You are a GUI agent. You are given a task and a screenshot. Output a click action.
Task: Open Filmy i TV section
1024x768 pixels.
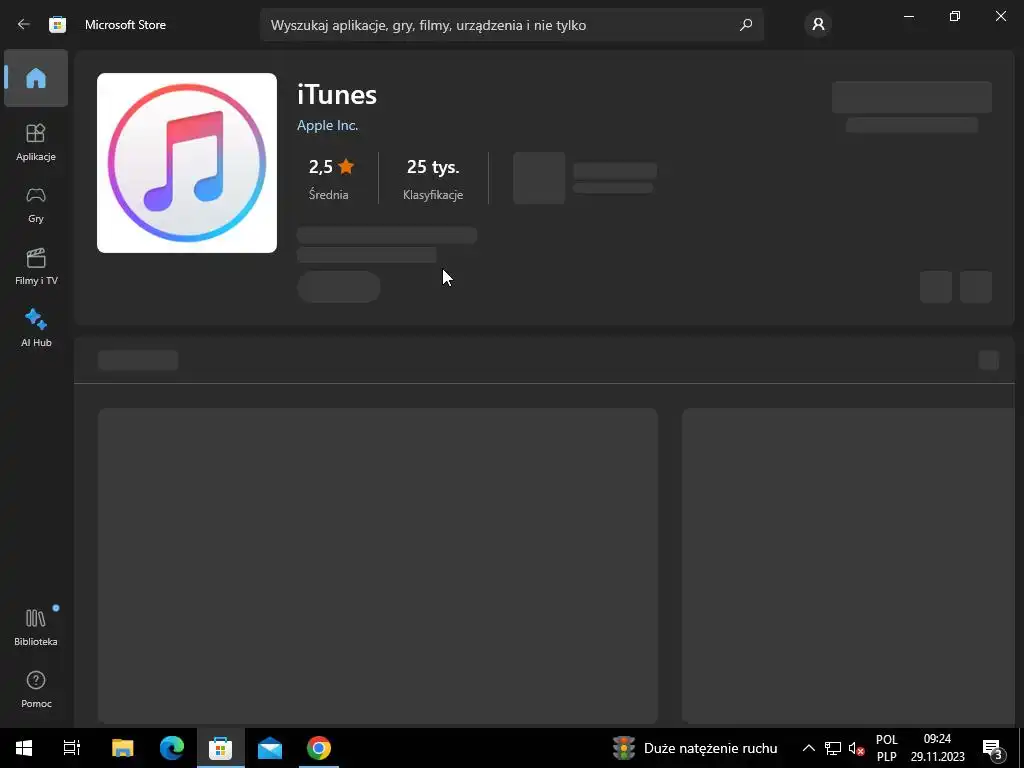click(x=36, y=266)
